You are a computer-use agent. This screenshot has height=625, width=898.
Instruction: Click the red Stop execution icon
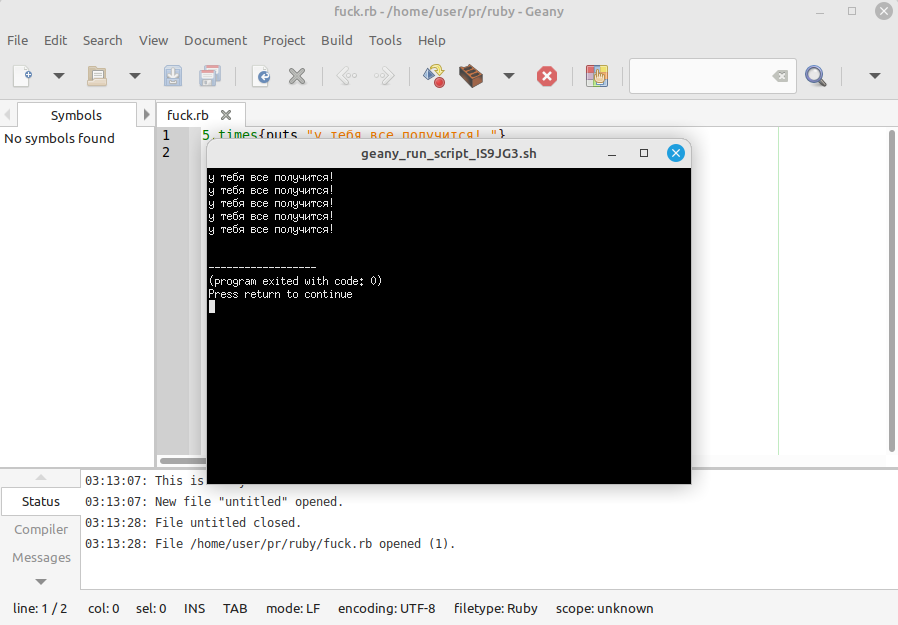point(547,76)
